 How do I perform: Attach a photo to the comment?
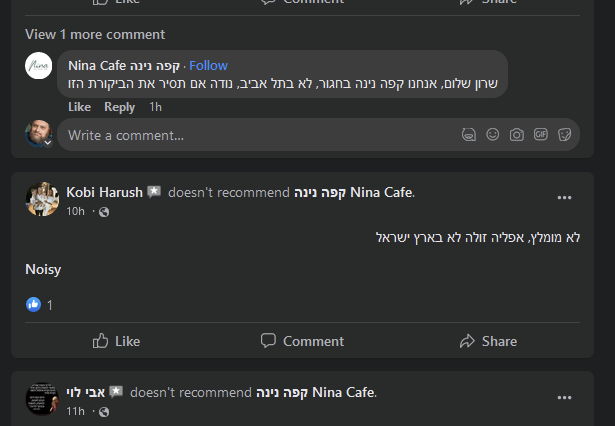517,135
